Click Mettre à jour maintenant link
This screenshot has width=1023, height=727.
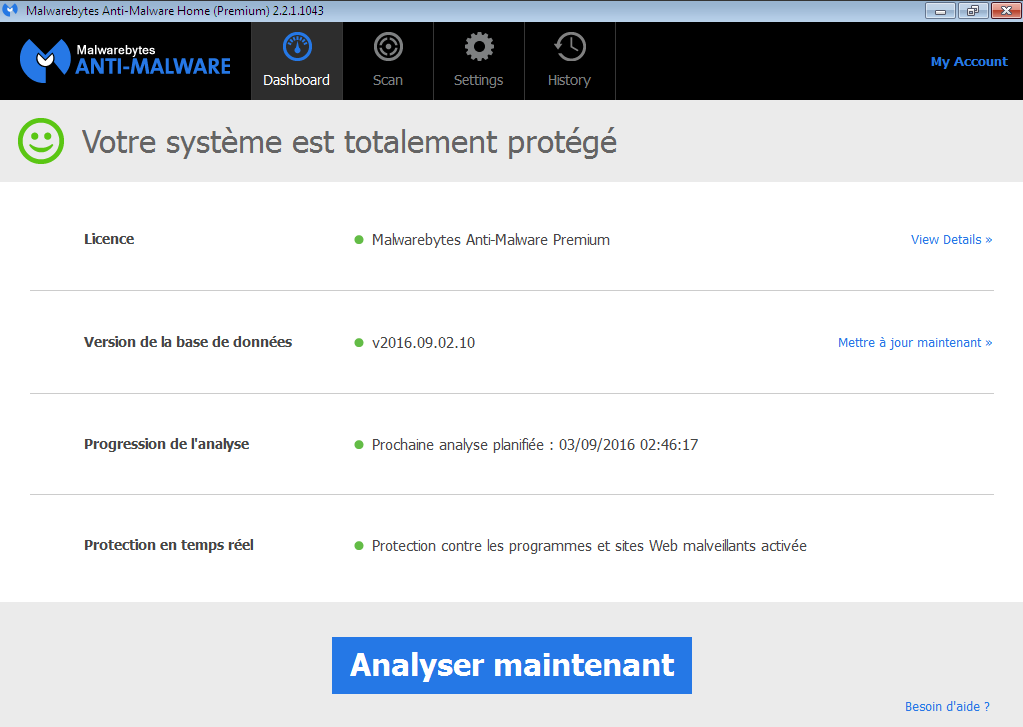pyautogui.click(x=915, y=343)
